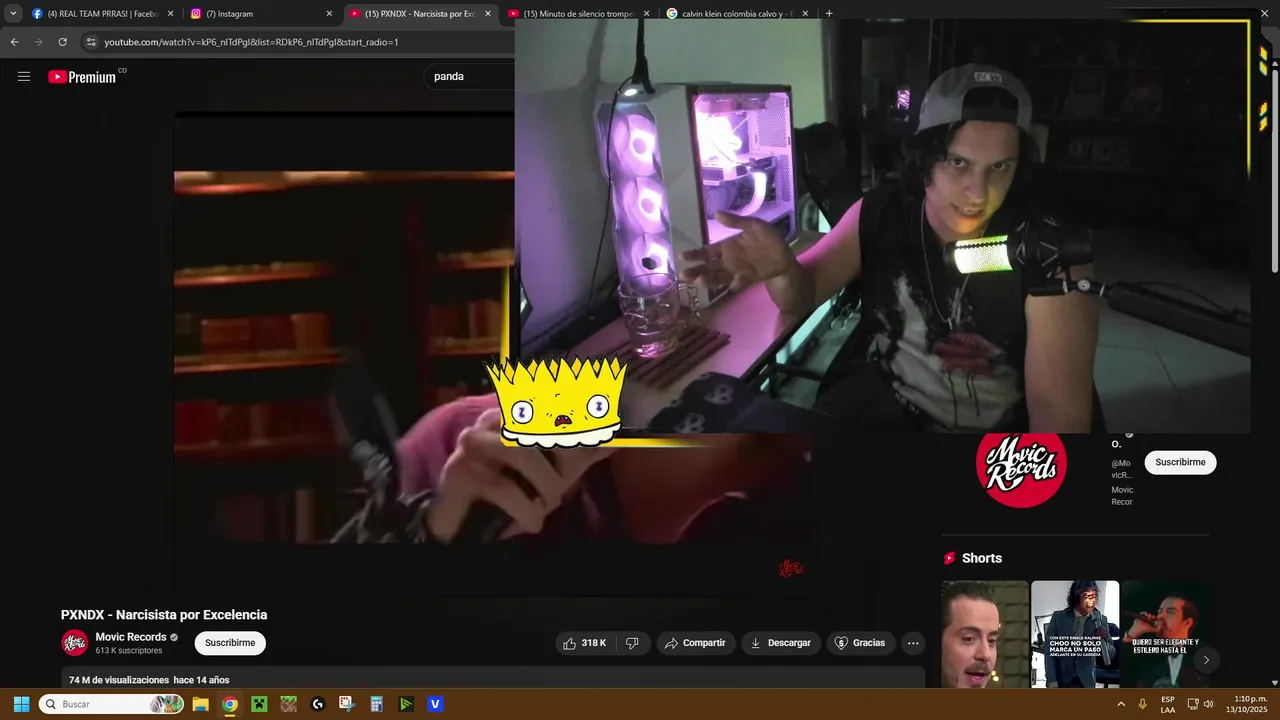Open a new browser tab
This screenshot has width=1280, height=720.
tap(829, 14)
